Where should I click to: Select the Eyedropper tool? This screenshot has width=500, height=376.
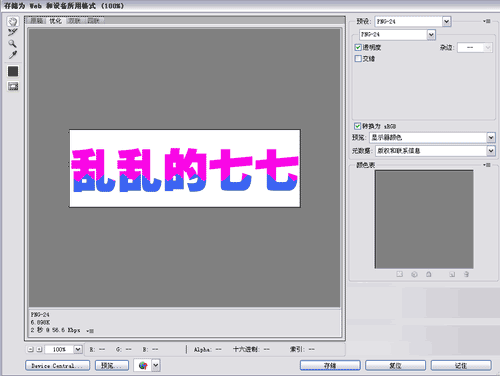click(x=13, y=55)
